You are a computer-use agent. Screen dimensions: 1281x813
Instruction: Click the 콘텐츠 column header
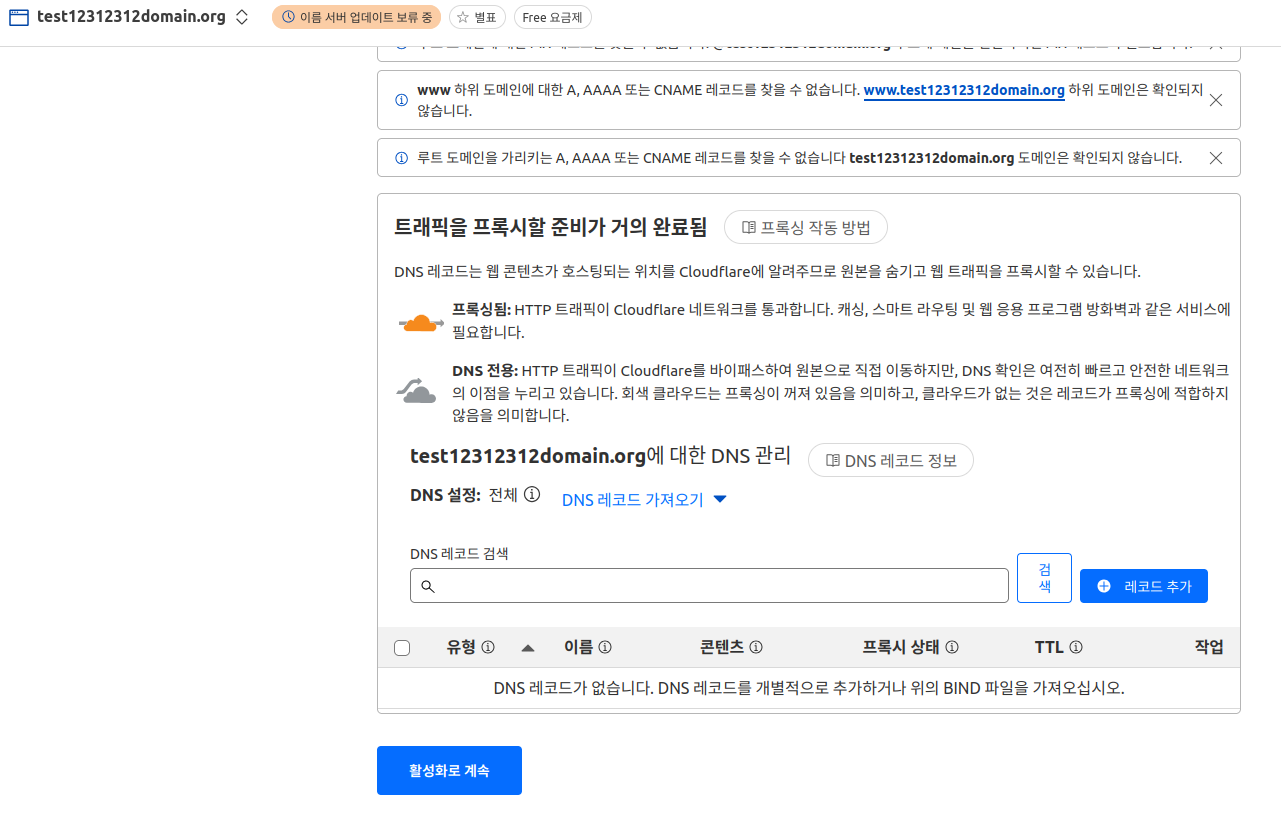pyautogui.click(x=722, y=647)
